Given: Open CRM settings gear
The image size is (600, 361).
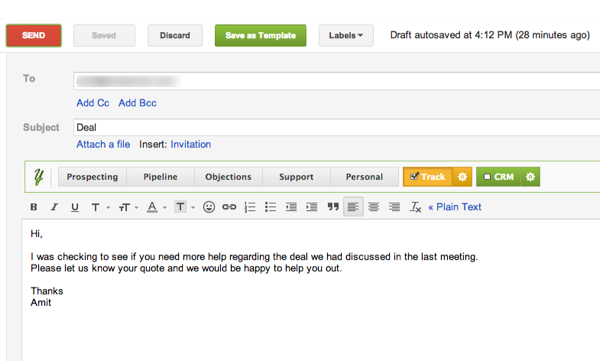Looking at the screenshot, I should [x=530, y=177].
